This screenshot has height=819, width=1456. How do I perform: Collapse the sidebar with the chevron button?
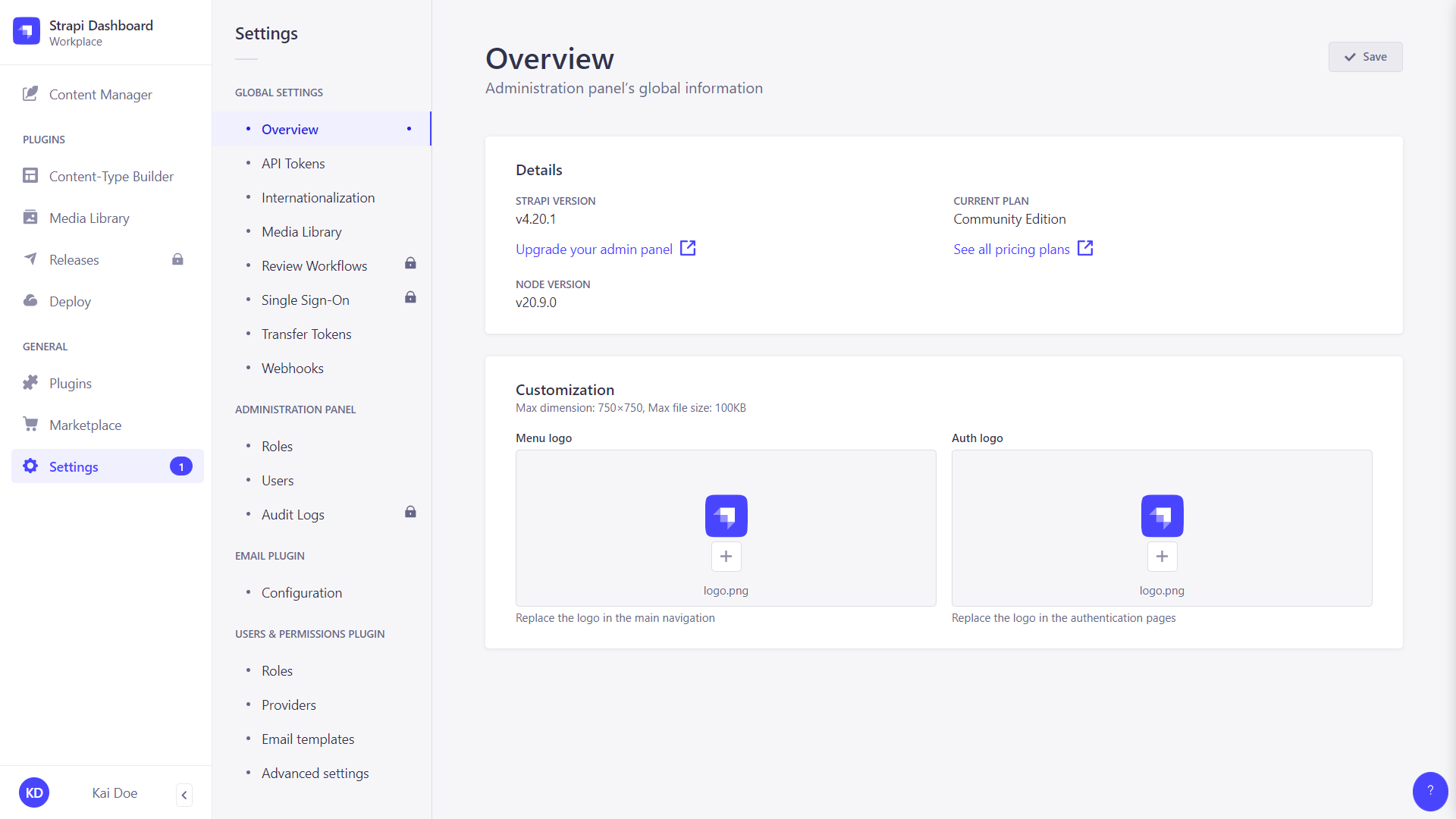[x=184, y=795]
